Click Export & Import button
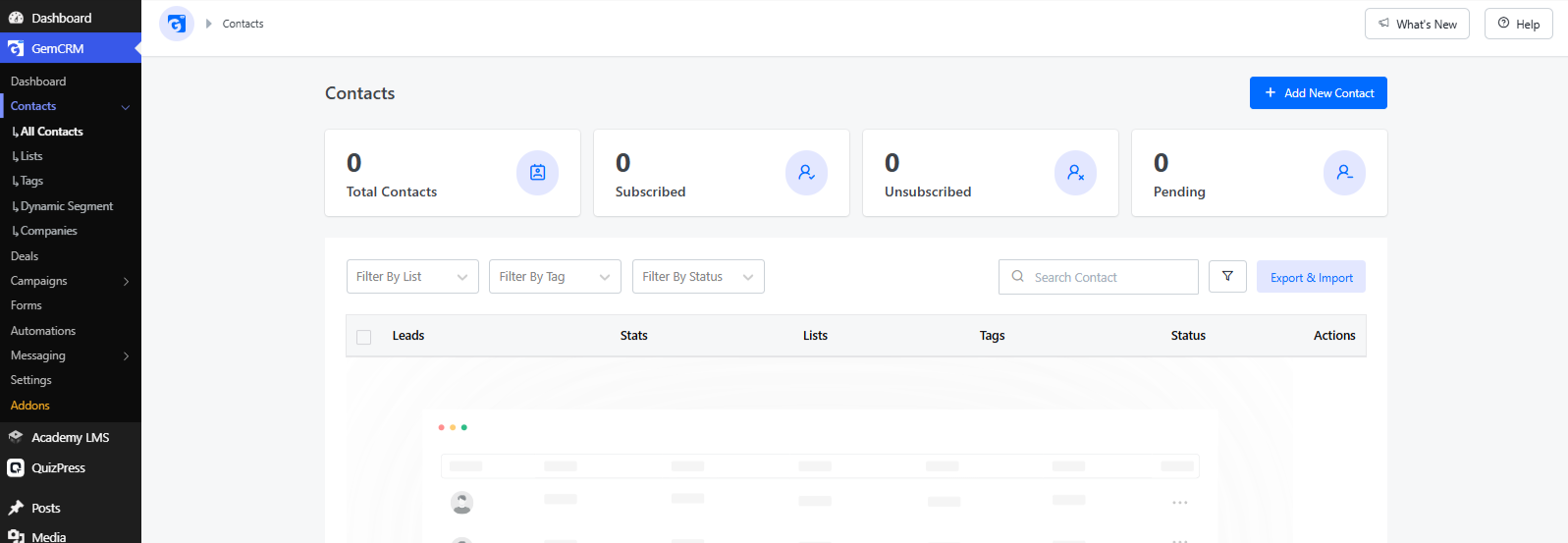The width and height of the screenshot is (1568, 543). click(1311, 277)
